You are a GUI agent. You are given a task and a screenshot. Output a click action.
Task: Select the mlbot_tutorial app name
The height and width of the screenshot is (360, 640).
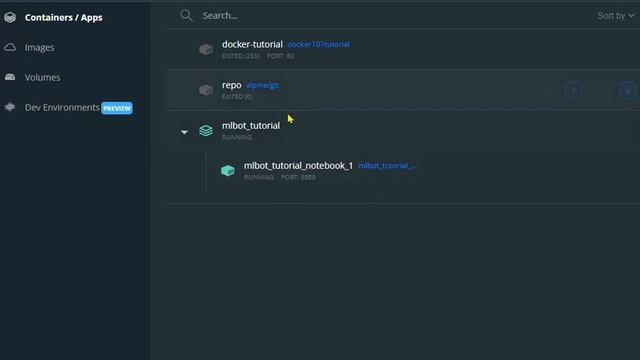point(251,126)
